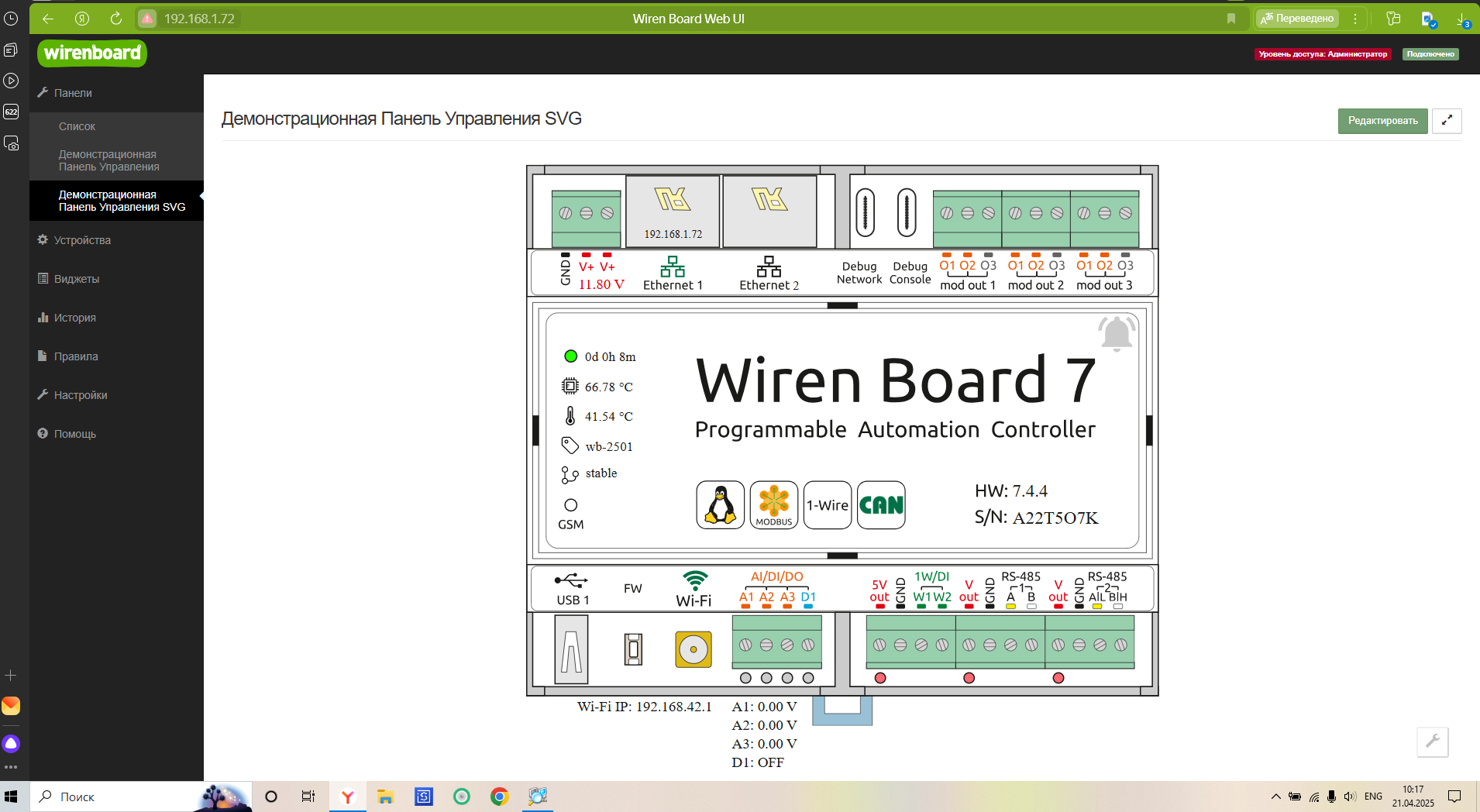1480x812 pixels.
Task: Open File Explorer from the taskbar
Action: click(x=385, y=797)
